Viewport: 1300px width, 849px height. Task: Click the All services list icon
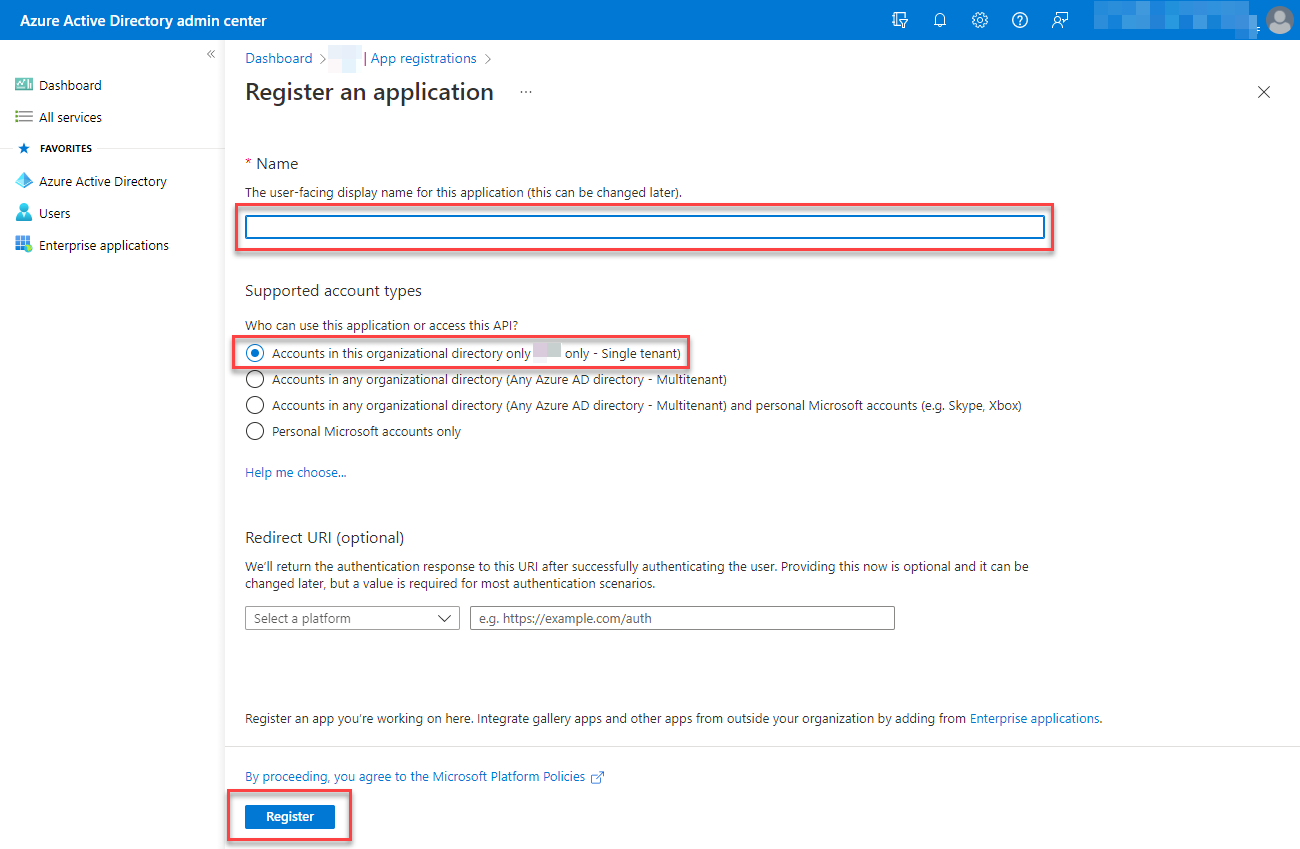tap(24, 117)
